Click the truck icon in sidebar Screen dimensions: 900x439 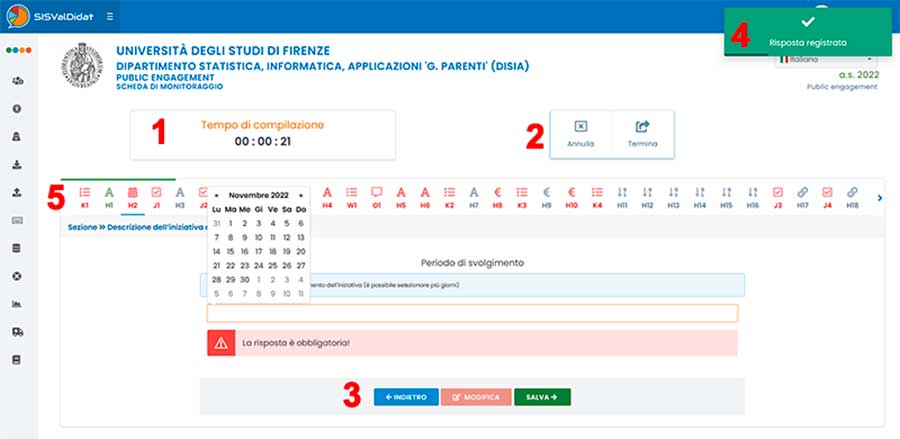[x=17, y=331]
